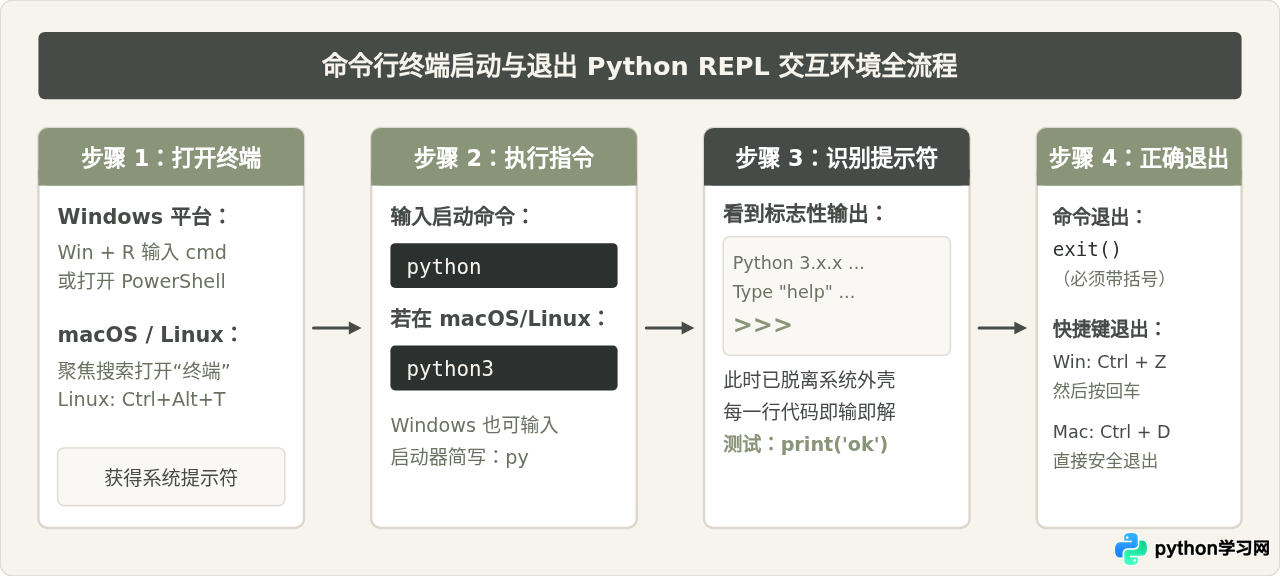This screenshot has height=576, width=1280.
Task: Click the Win + R 输入 cmd line
Action: [x=142, y=252]
